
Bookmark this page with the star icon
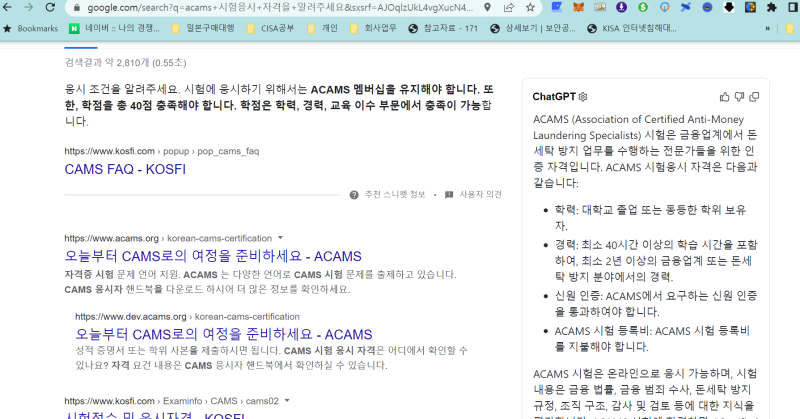pyautogui.click(x=530, y=7)
